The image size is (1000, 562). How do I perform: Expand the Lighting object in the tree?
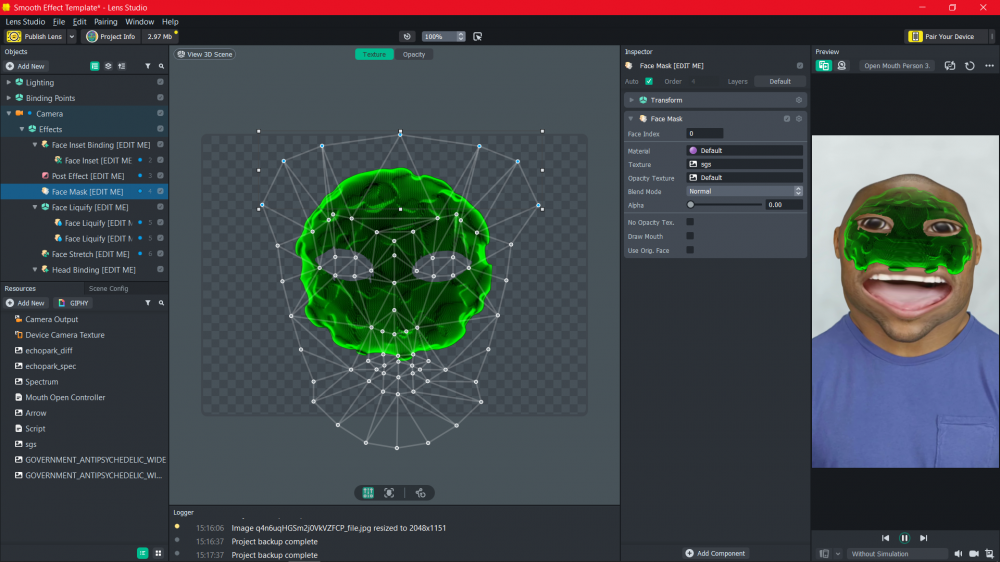pyautogui.click(x=9, y=83)
